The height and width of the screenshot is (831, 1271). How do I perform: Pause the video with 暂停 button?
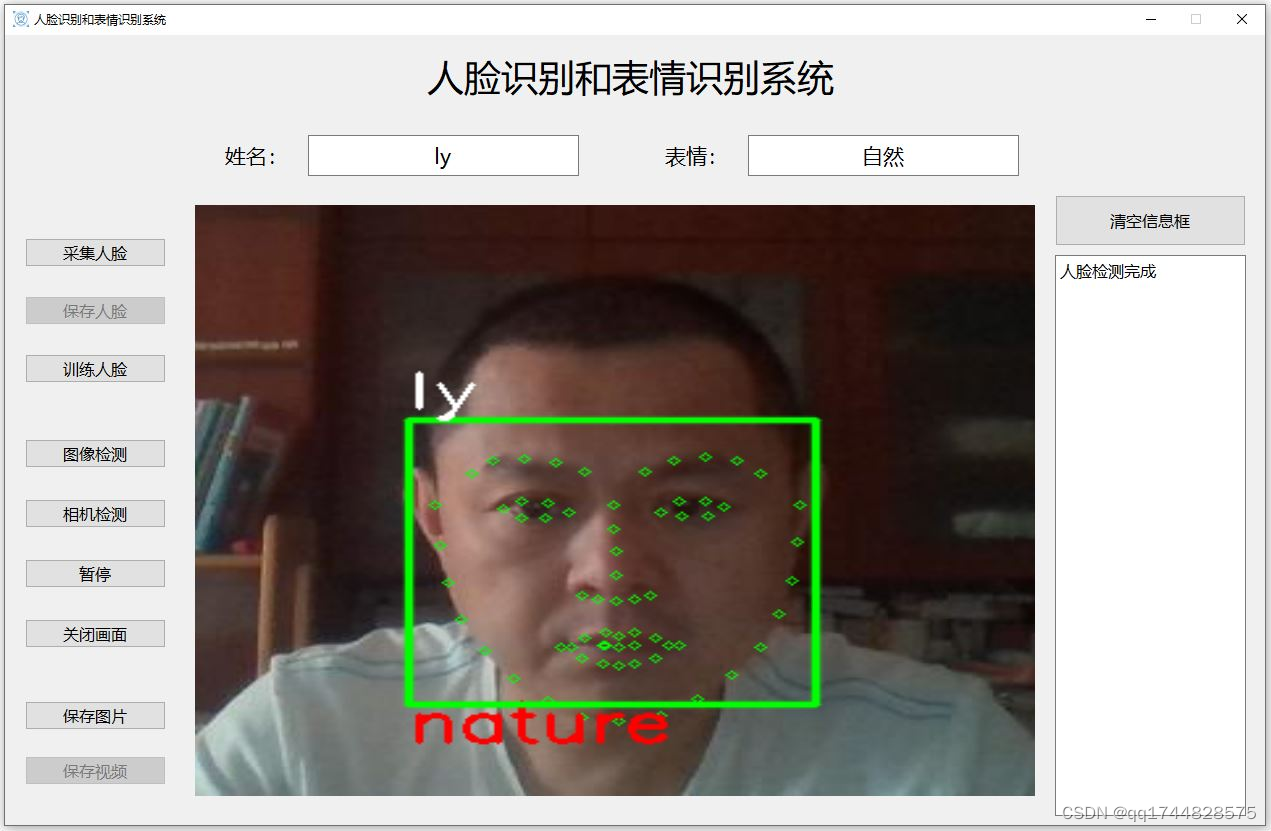tap(95, 573)
